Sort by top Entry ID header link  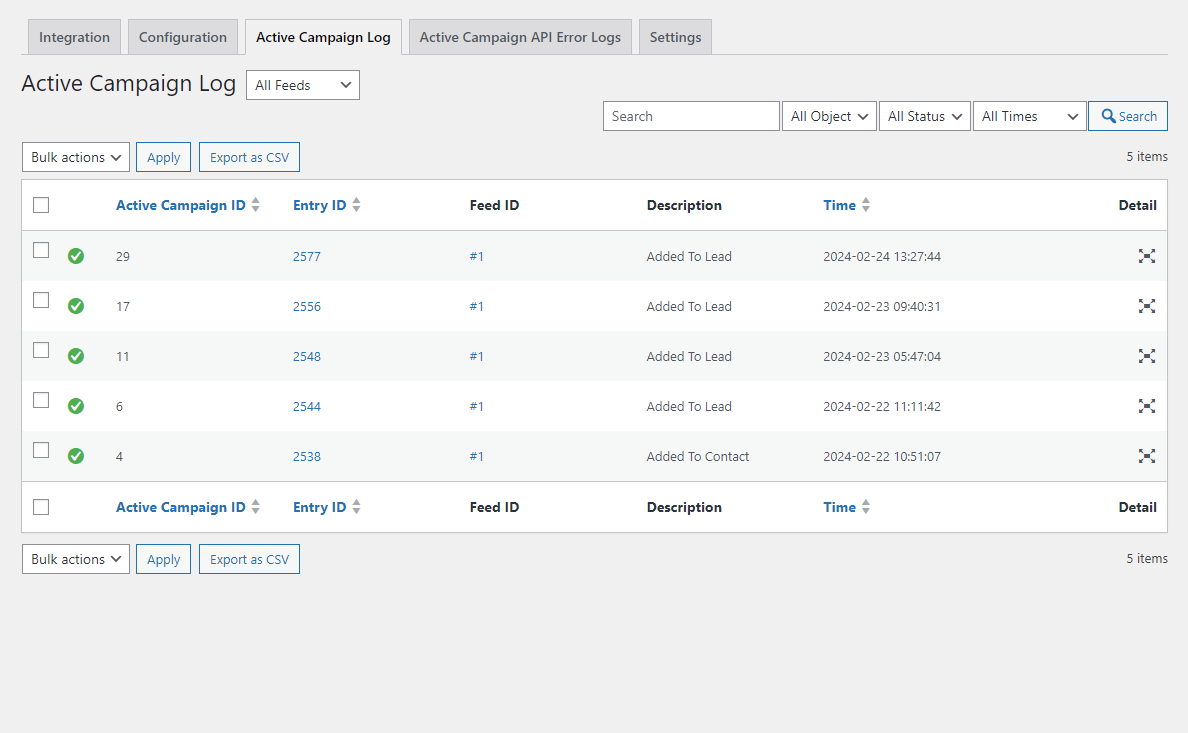pyautogui.click(x=320, y=205)
